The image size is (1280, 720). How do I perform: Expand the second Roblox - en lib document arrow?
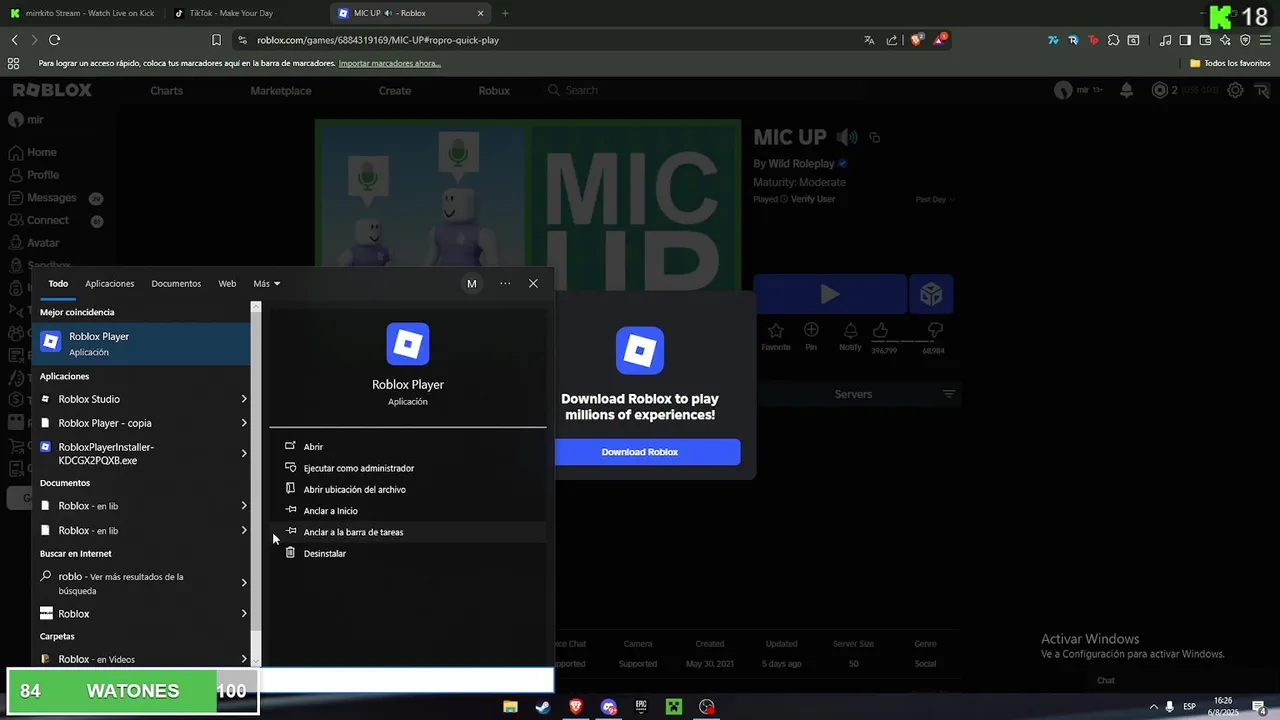click(244, 530)
